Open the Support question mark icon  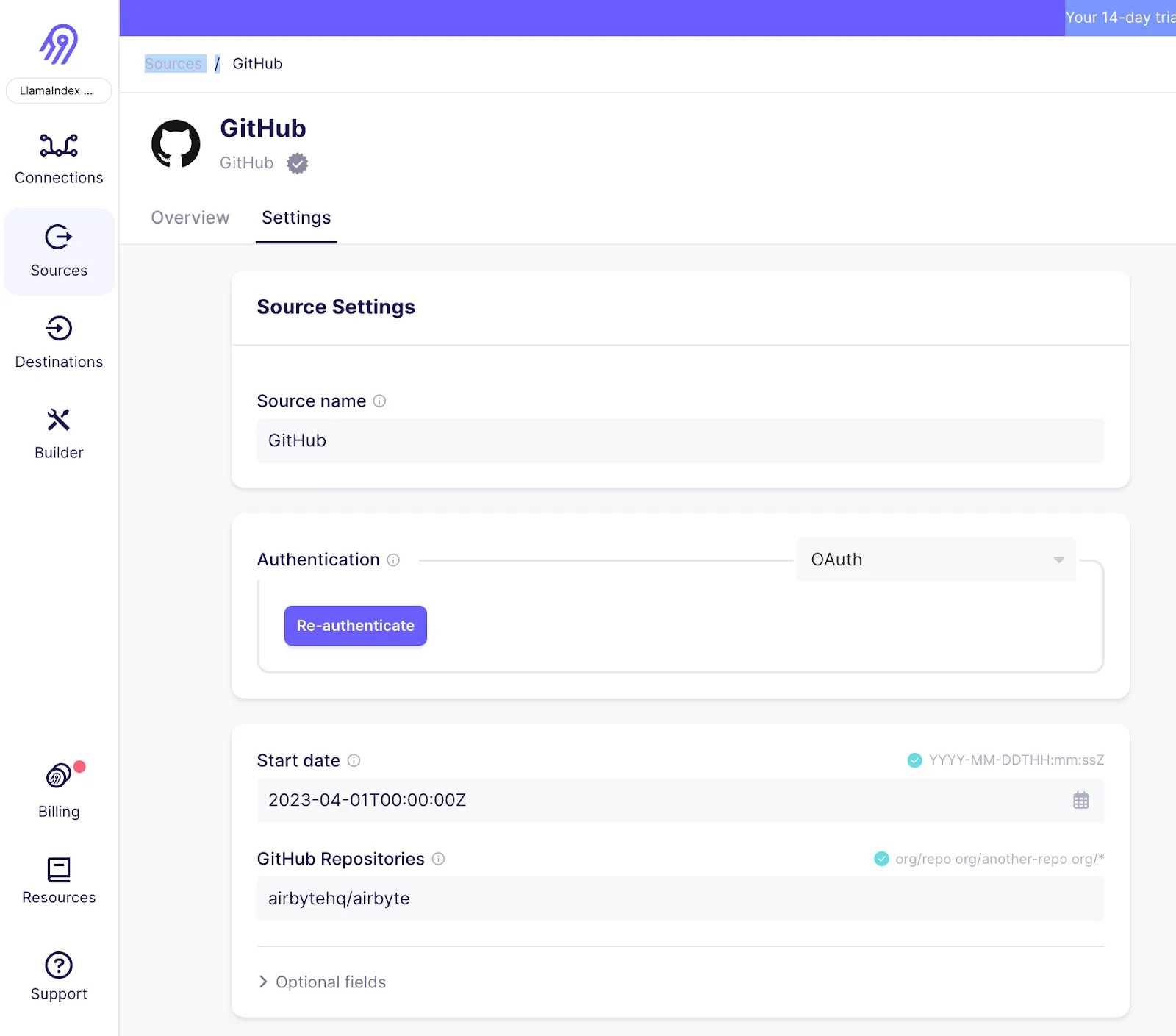tap(59, 965)
